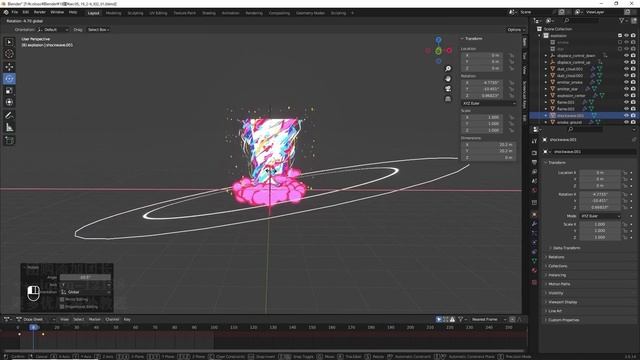Select the Move tool
The image size is (640, 360).
[x=9, y=67]
